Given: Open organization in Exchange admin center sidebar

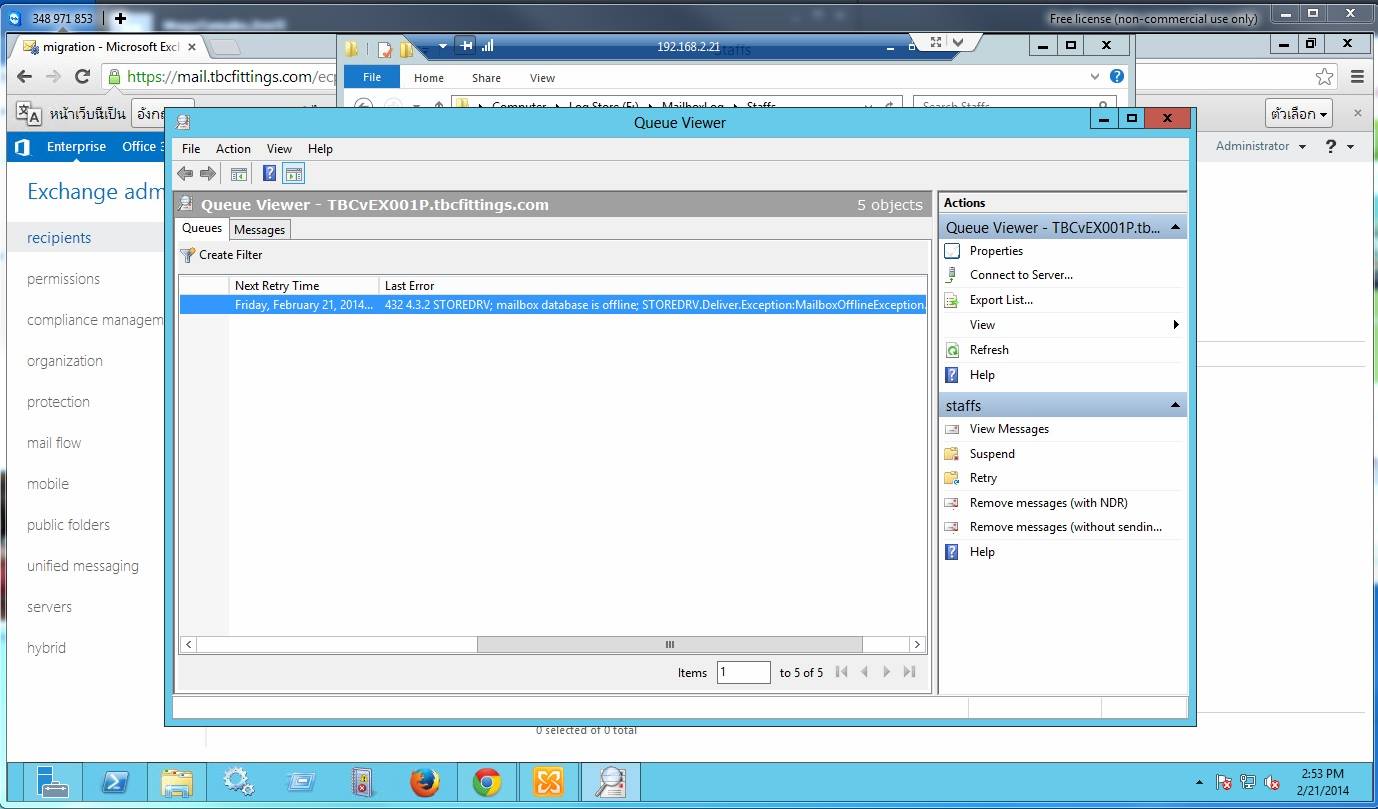Looking at the screenshot, I should tap(65, 361).
